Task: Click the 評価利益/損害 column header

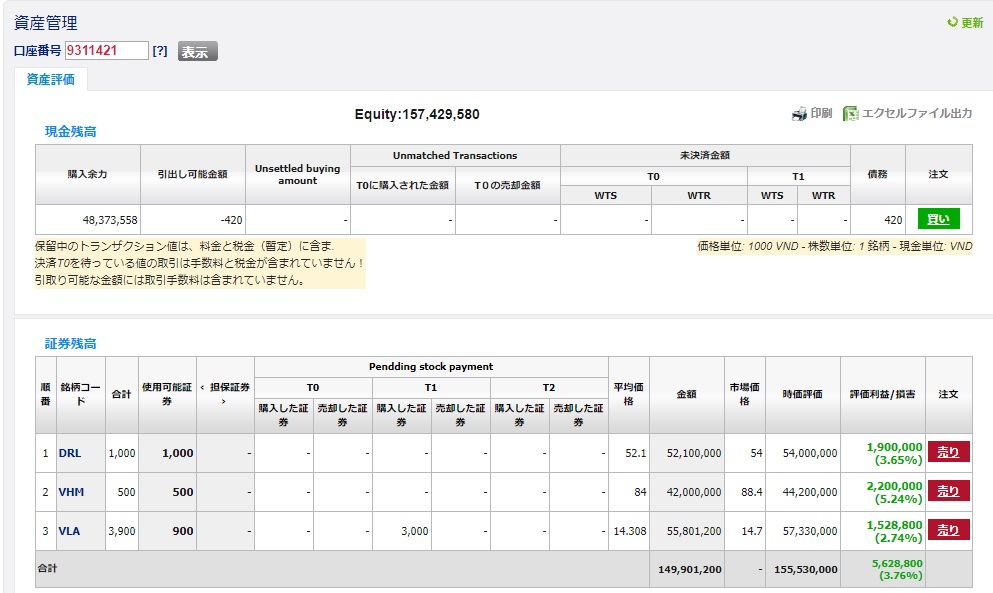Action: click(x=882, y=395)
